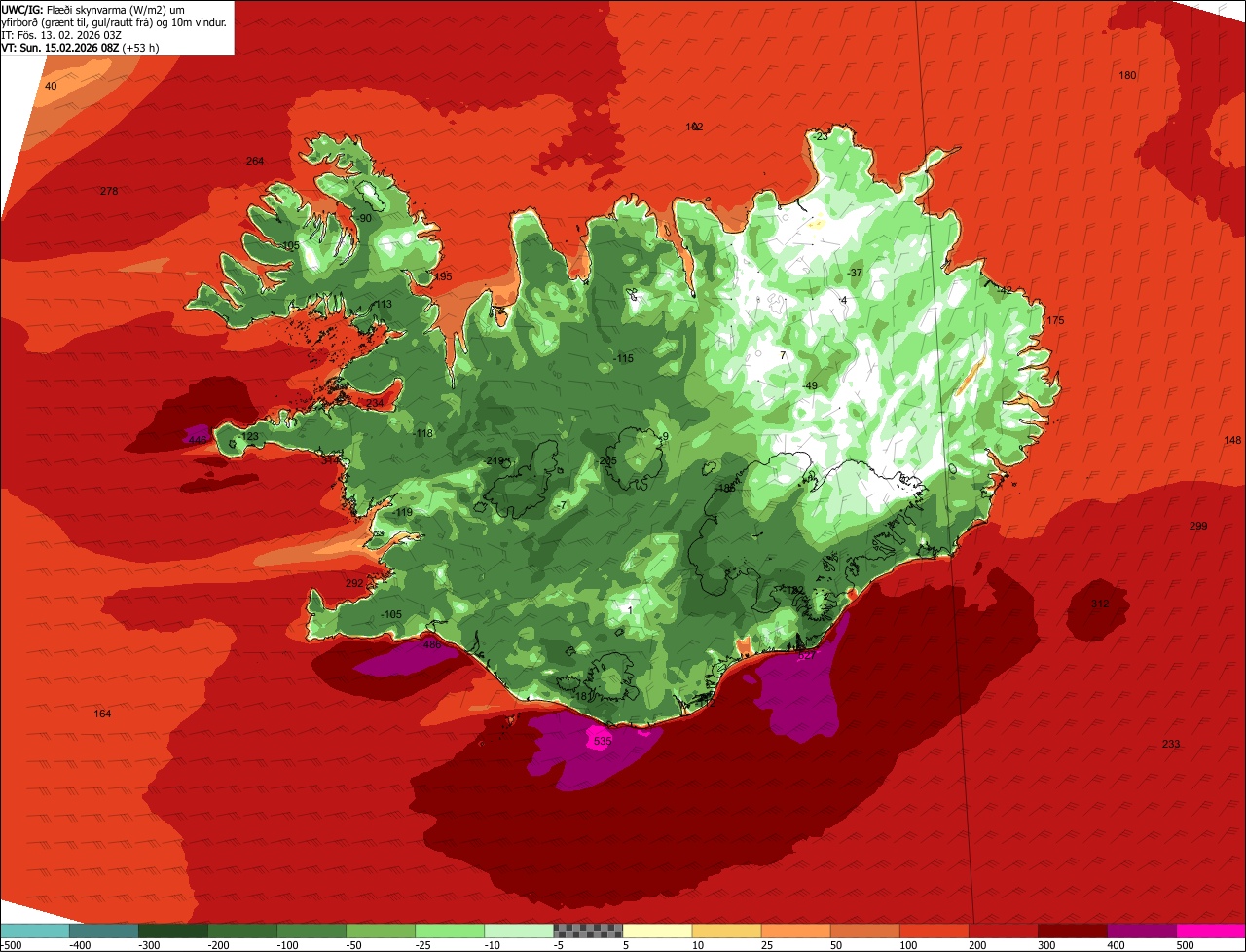The height and width of the screenshot is (952, 1246).
Task: Click the value 312 in the southeast ocean
Action: (x=1100, y=604)
